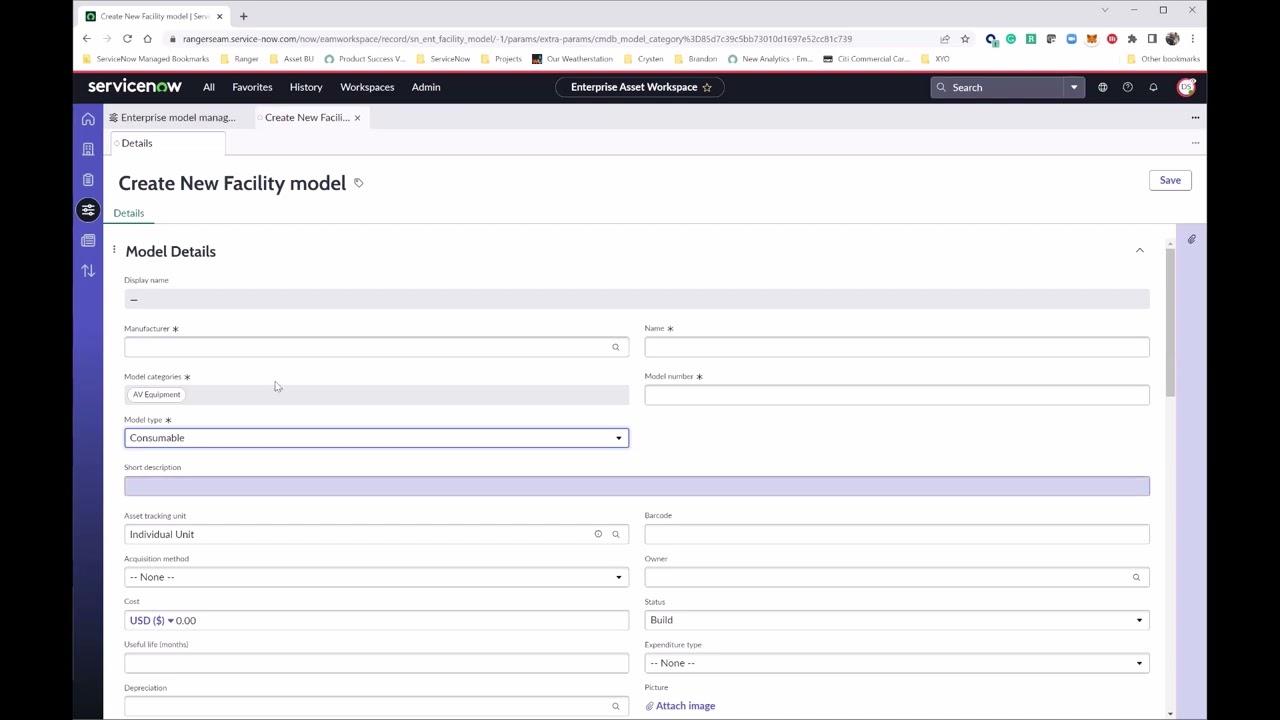Open the Acquisition method dropdown
This screenshot has height=720, width=1280.
tap(376, 577)
